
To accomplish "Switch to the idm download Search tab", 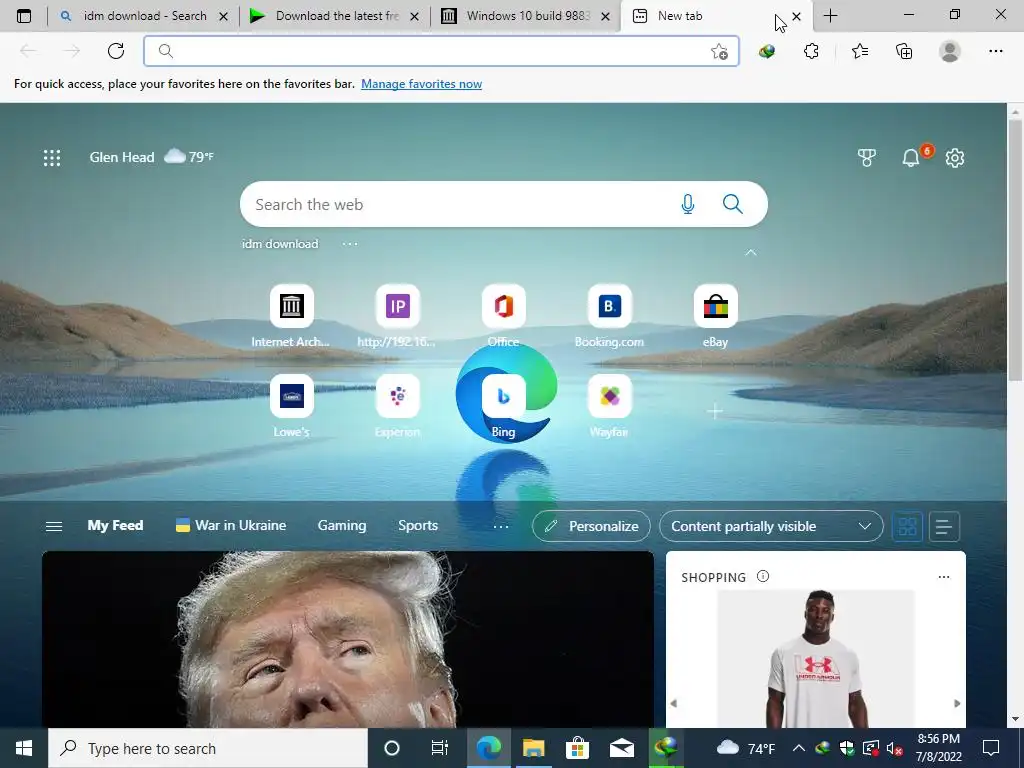I will coord(144,16).
